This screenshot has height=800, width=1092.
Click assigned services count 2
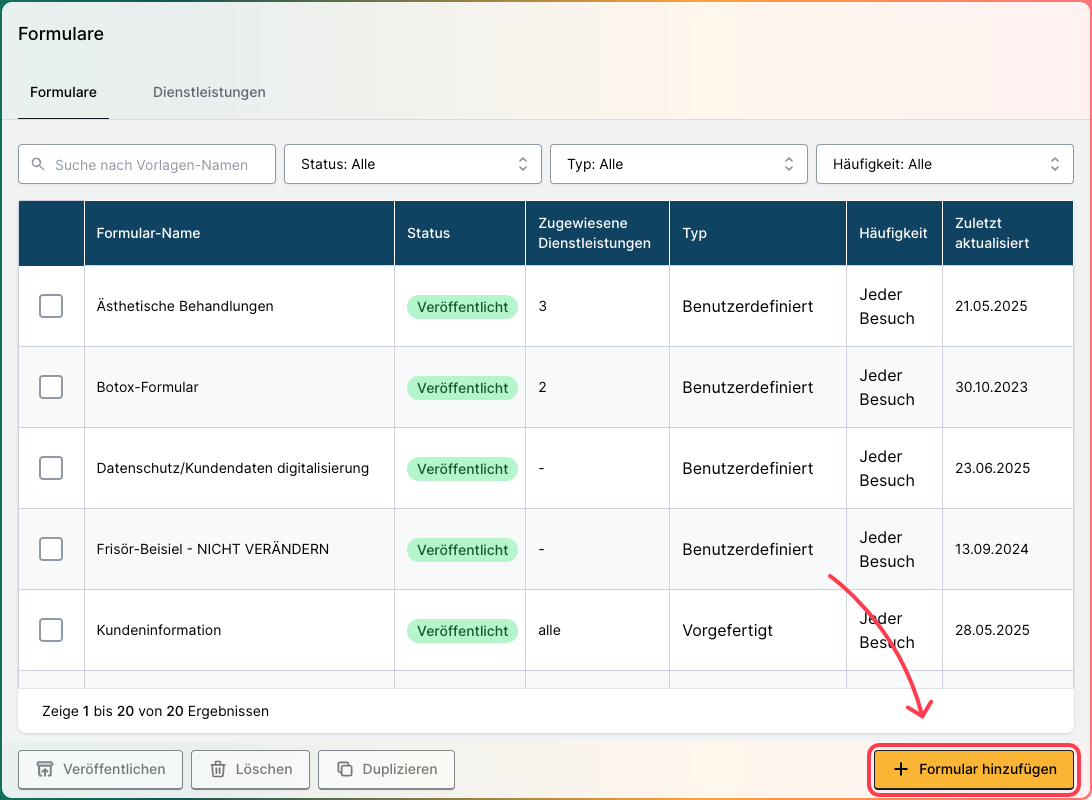(x=543, y=387)
